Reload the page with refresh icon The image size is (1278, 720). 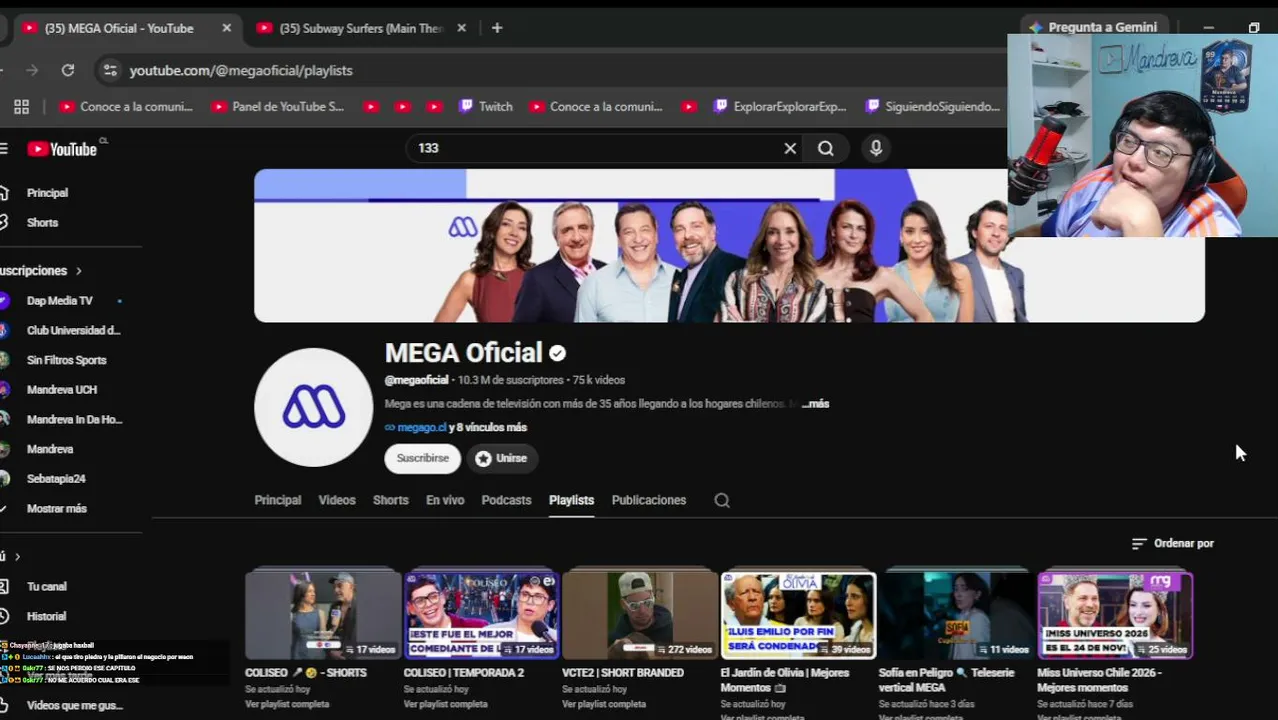tap(68, 70)
